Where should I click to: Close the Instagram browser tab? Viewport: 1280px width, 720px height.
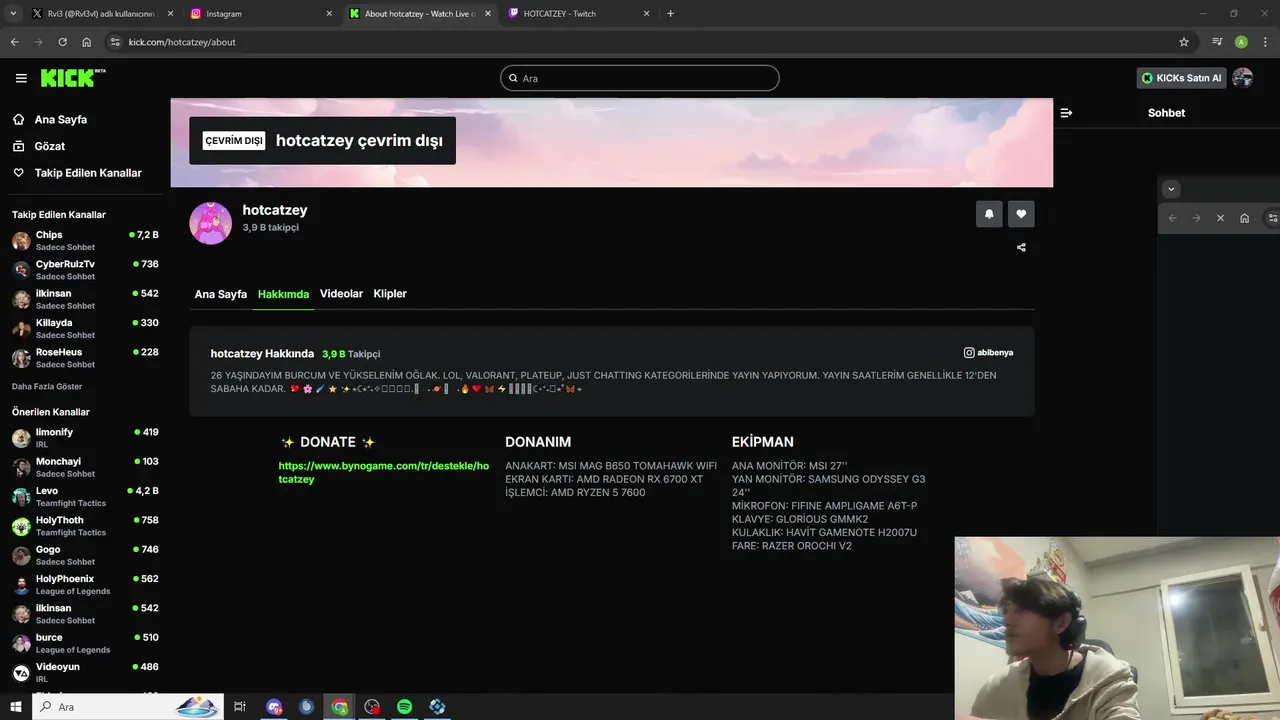tap(329, 14)
